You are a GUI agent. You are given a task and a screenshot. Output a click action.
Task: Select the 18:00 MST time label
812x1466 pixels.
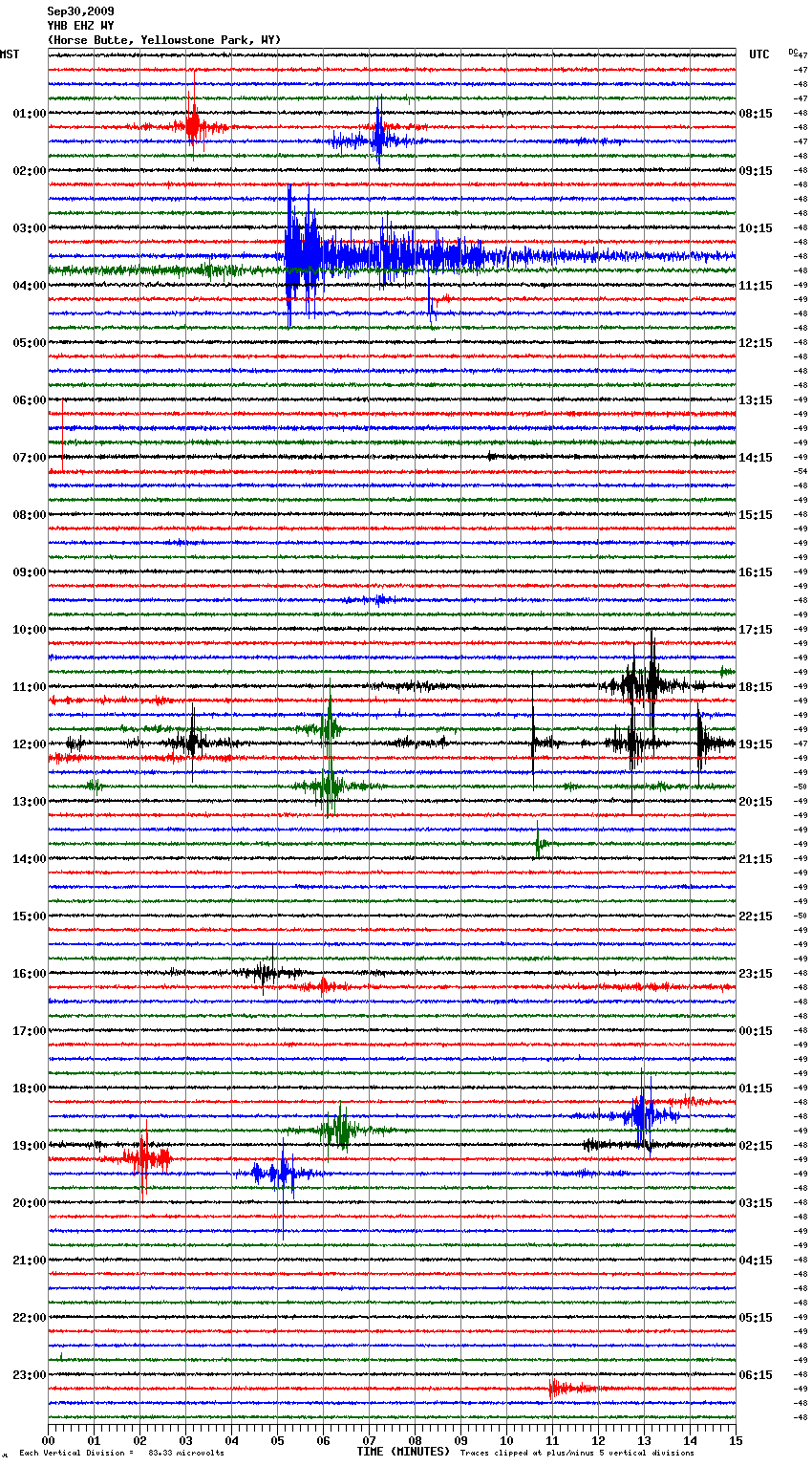29,1089
